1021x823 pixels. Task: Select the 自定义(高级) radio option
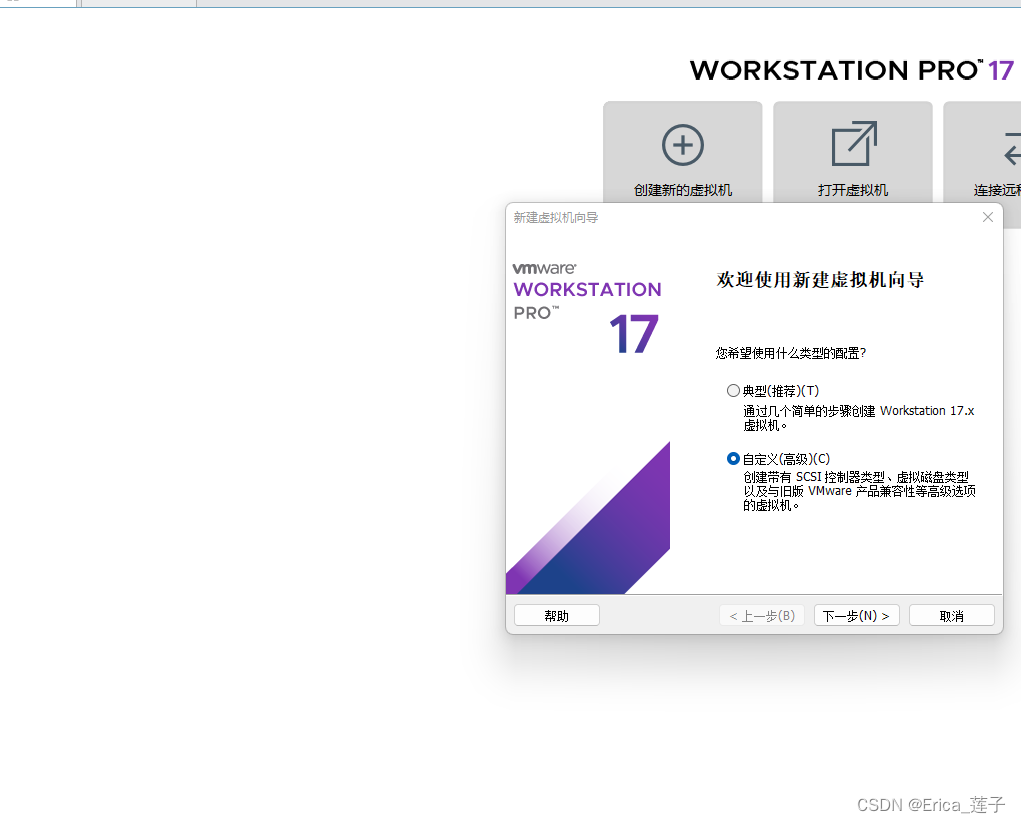tap(733, 458)
